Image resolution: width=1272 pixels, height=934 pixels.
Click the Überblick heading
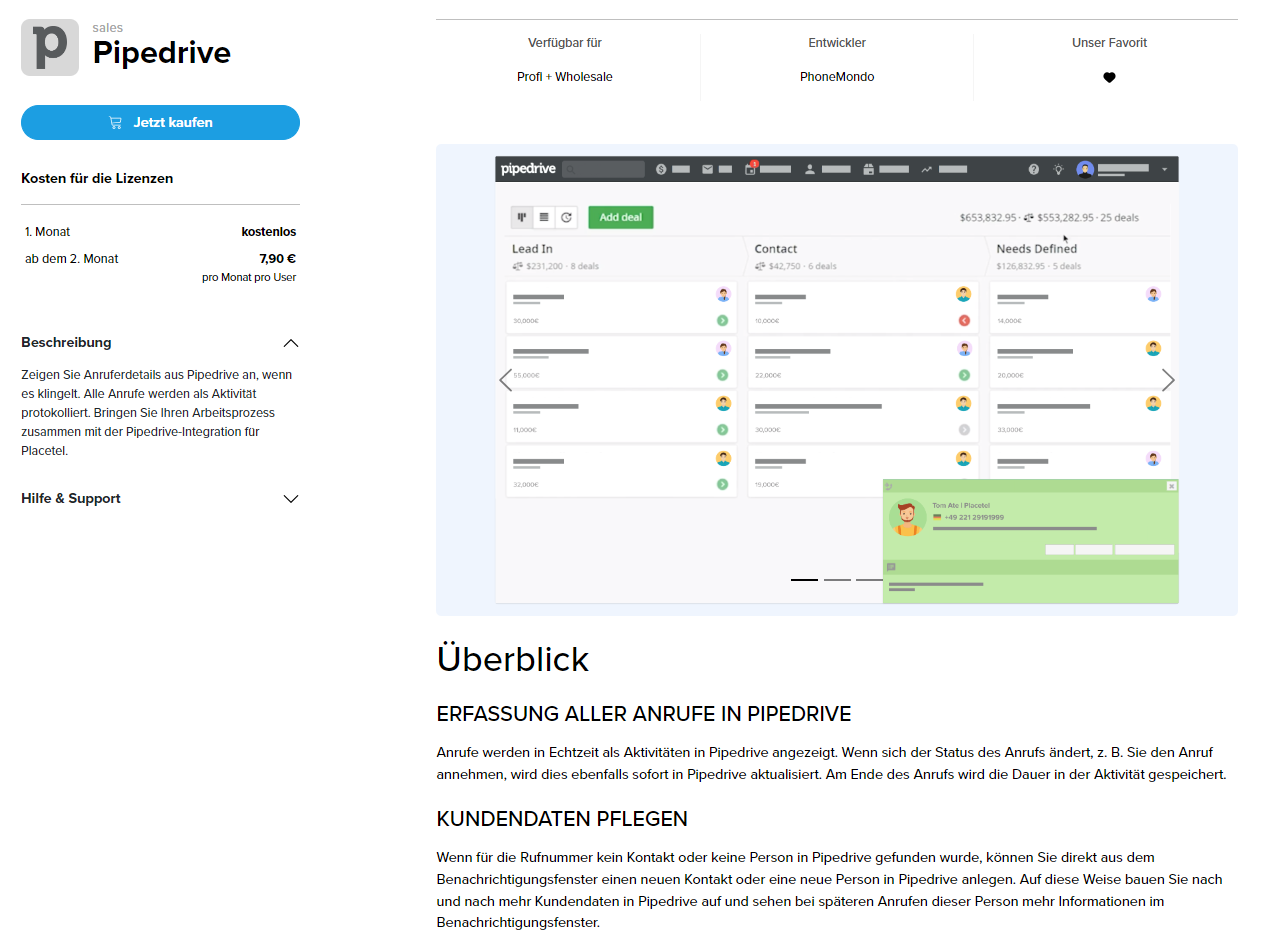(513, 660)
